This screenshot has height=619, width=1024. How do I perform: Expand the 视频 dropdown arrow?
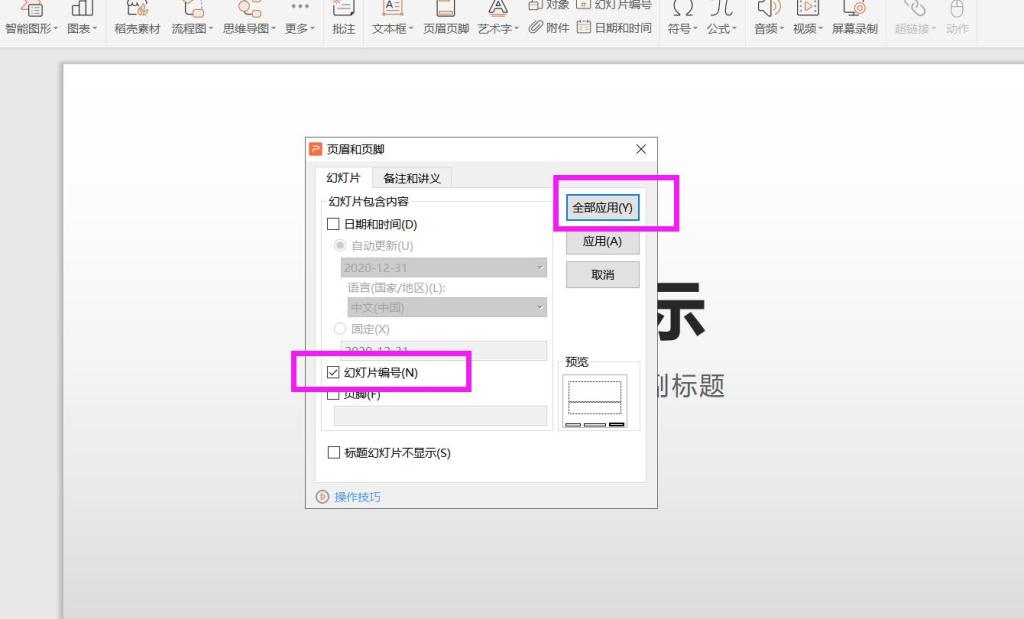point(820,29)
